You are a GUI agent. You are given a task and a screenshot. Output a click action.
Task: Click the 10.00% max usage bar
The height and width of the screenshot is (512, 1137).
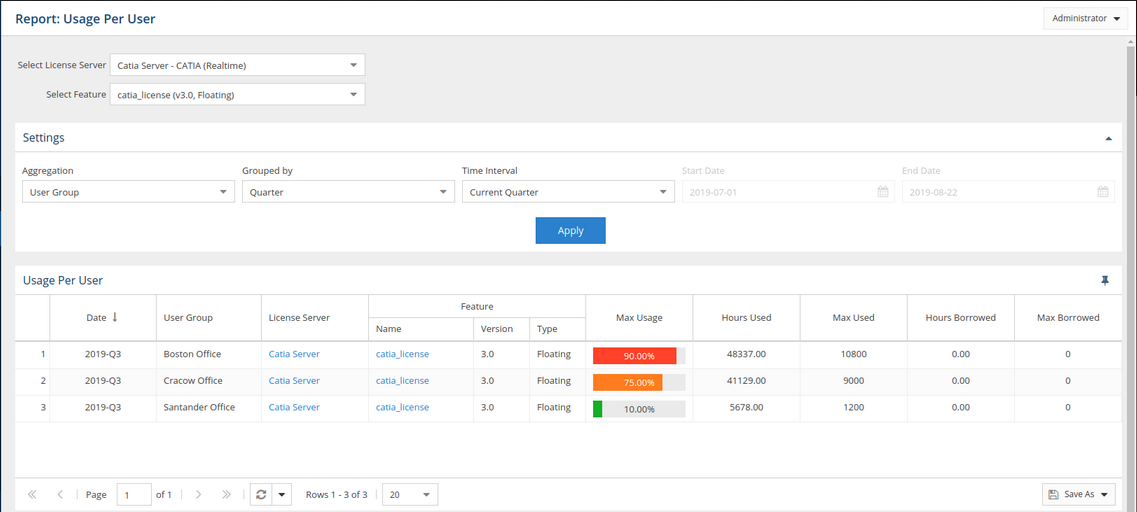click(x=639, y=408)
